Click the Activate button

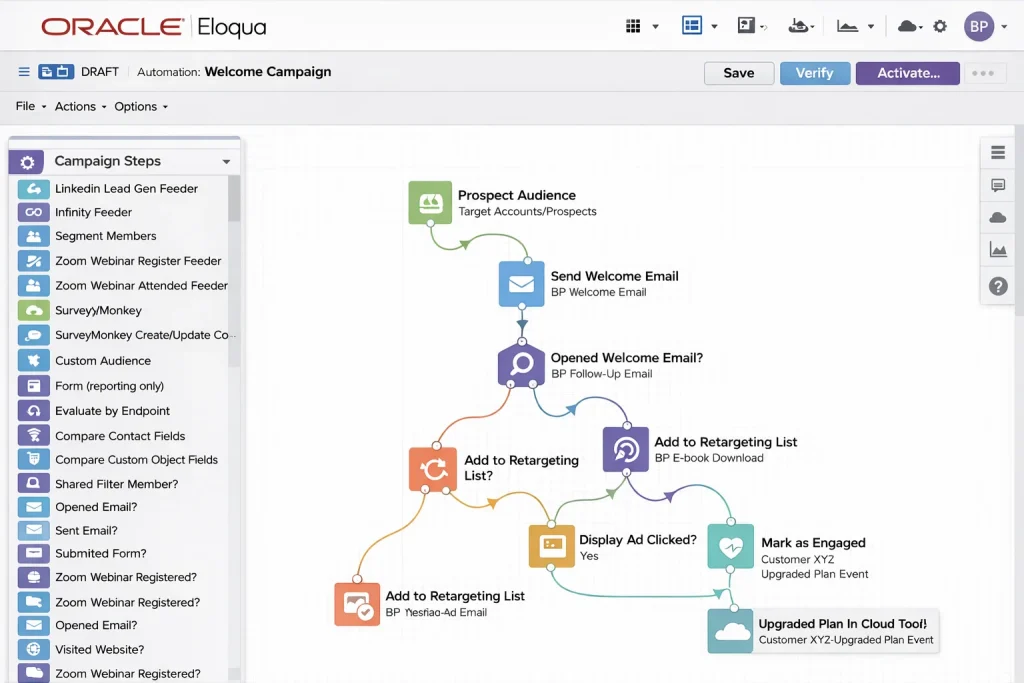click(907, 73)
